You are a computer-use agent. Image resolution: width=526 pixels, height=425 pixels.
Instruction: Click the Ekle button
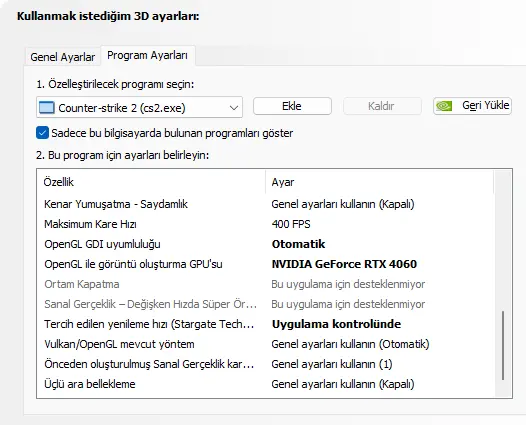click(292, 106)
